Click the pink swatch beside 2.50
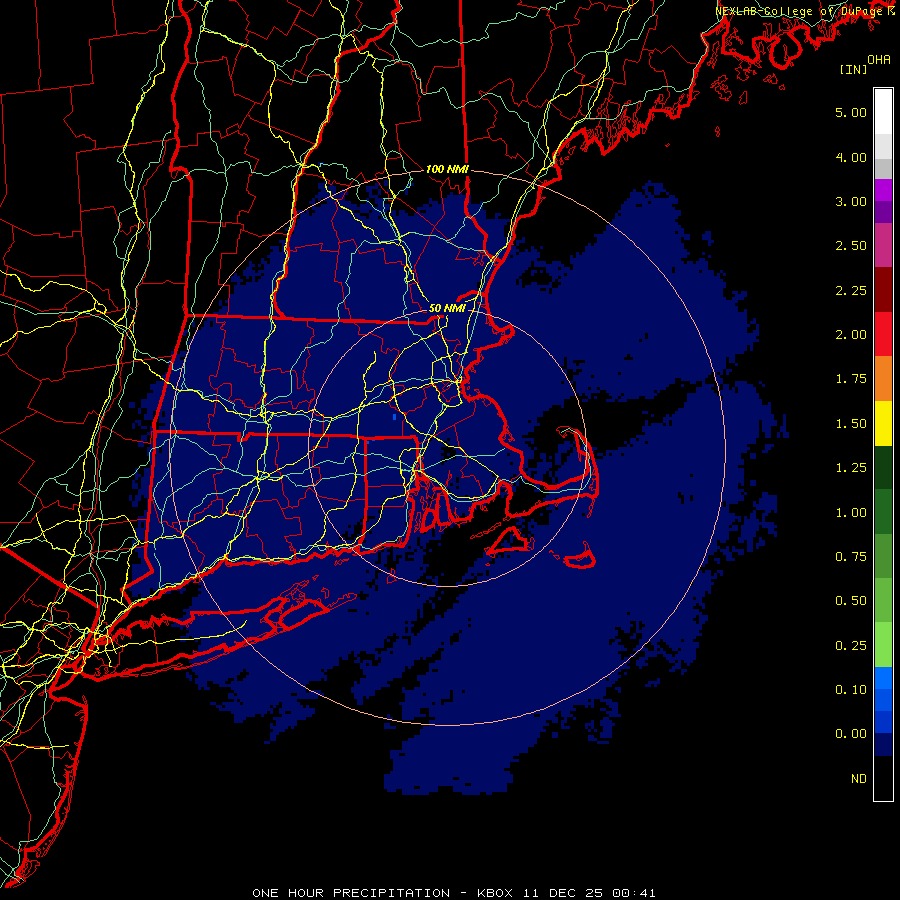This screenshot has height=900, width=900. (x=883, y=245)
